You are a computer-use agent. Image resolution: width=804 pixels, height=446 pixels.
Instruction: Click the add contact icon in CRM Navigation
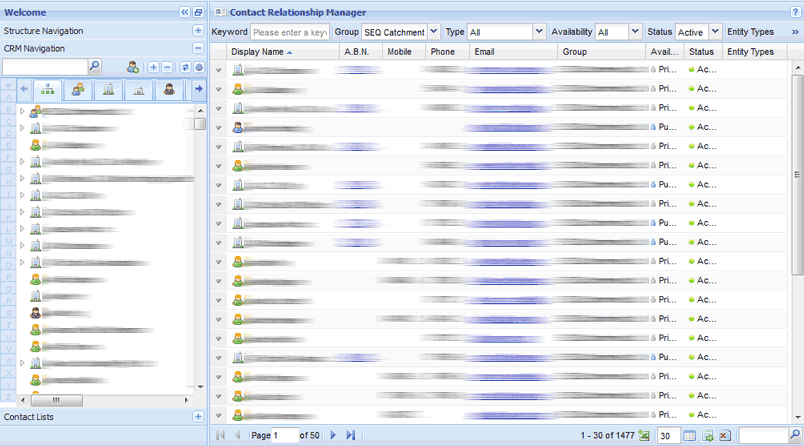(132, 67)
